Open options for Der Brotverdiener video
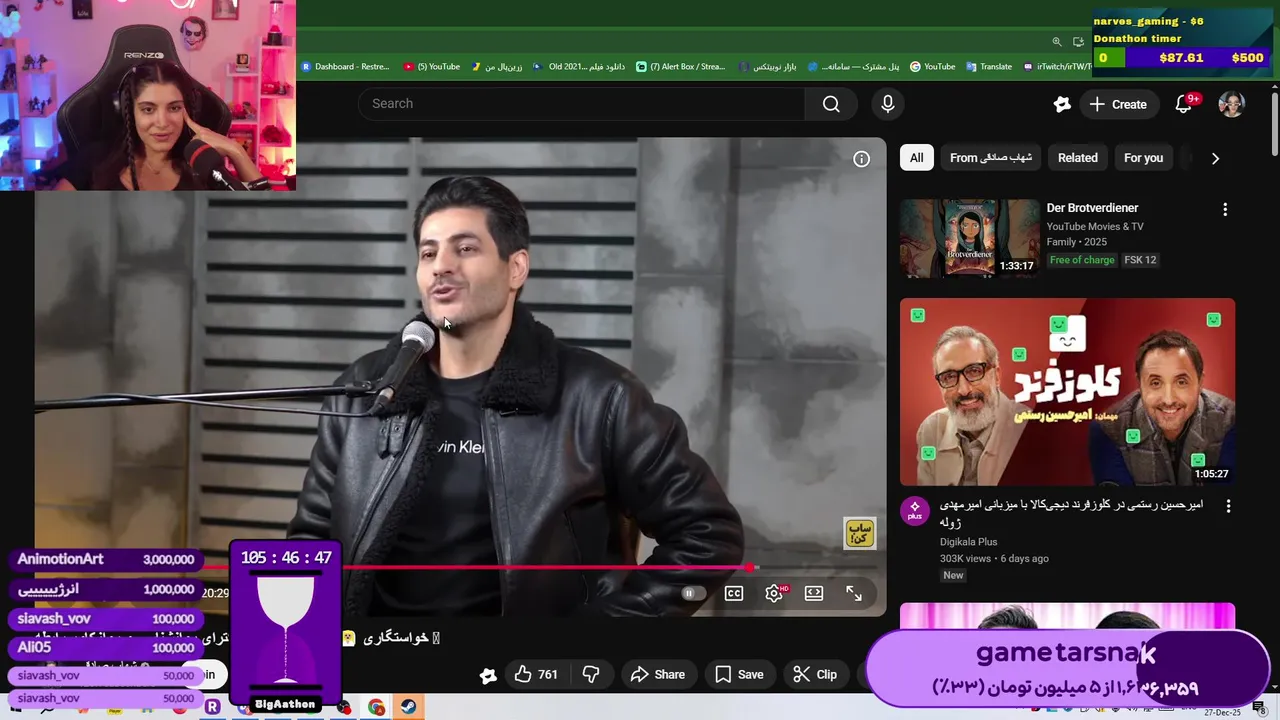This screenshot has width=1280, height=720. point(1225,210)
